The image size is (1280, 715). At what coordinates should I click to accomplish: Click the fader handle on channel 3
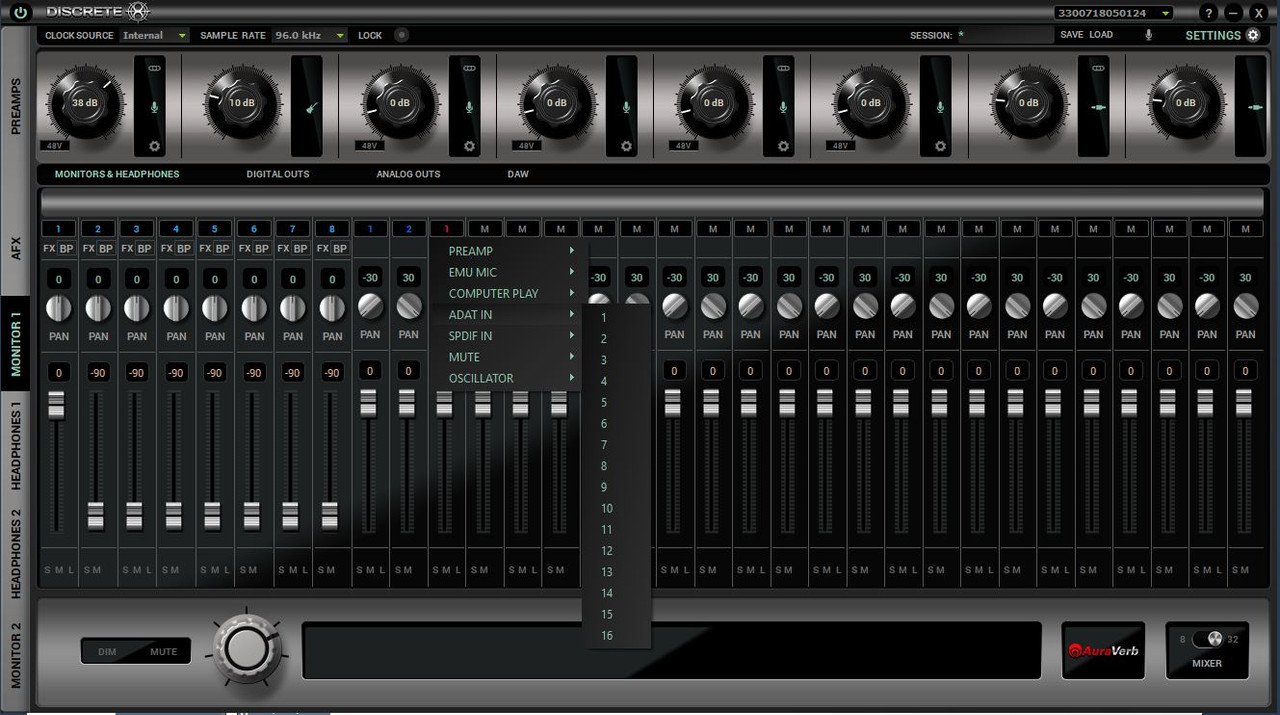point(135,516)
